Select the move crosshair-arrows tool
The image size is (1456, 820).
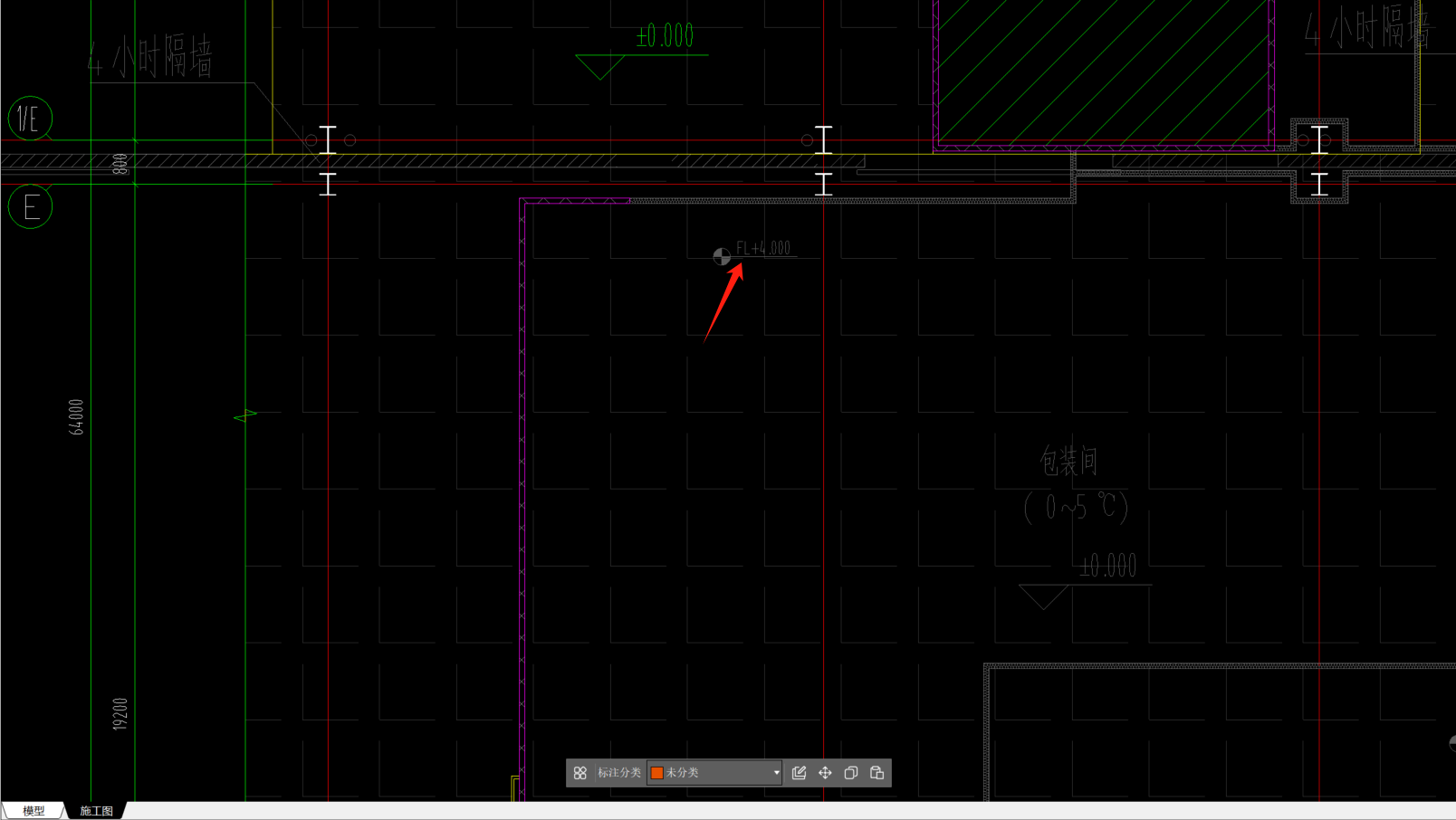[825, 773]
